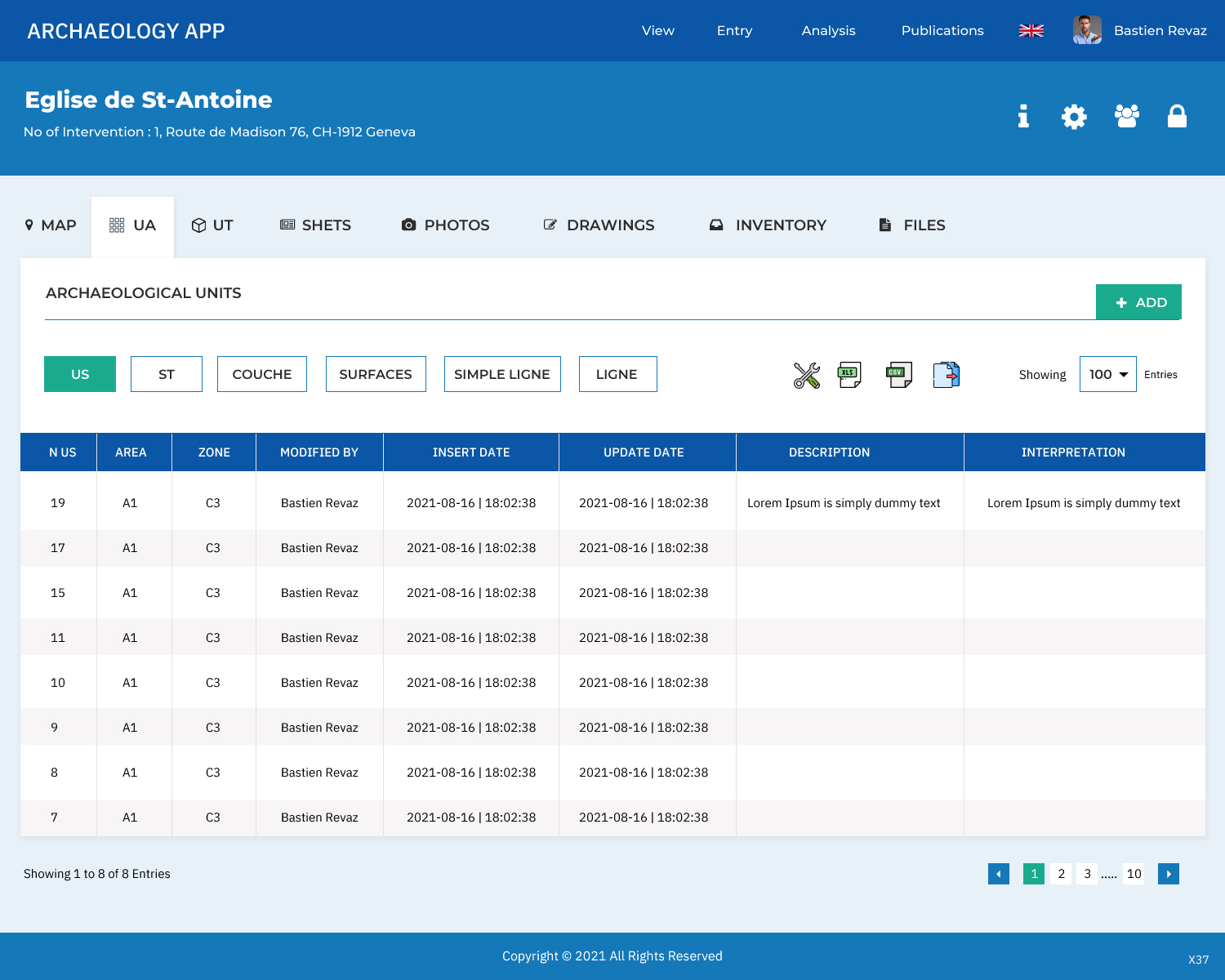The height and width of the screenshot is (980, 1225).
Task: Select the SIMPLE LIGNE filter button
Action: (502, 374)
